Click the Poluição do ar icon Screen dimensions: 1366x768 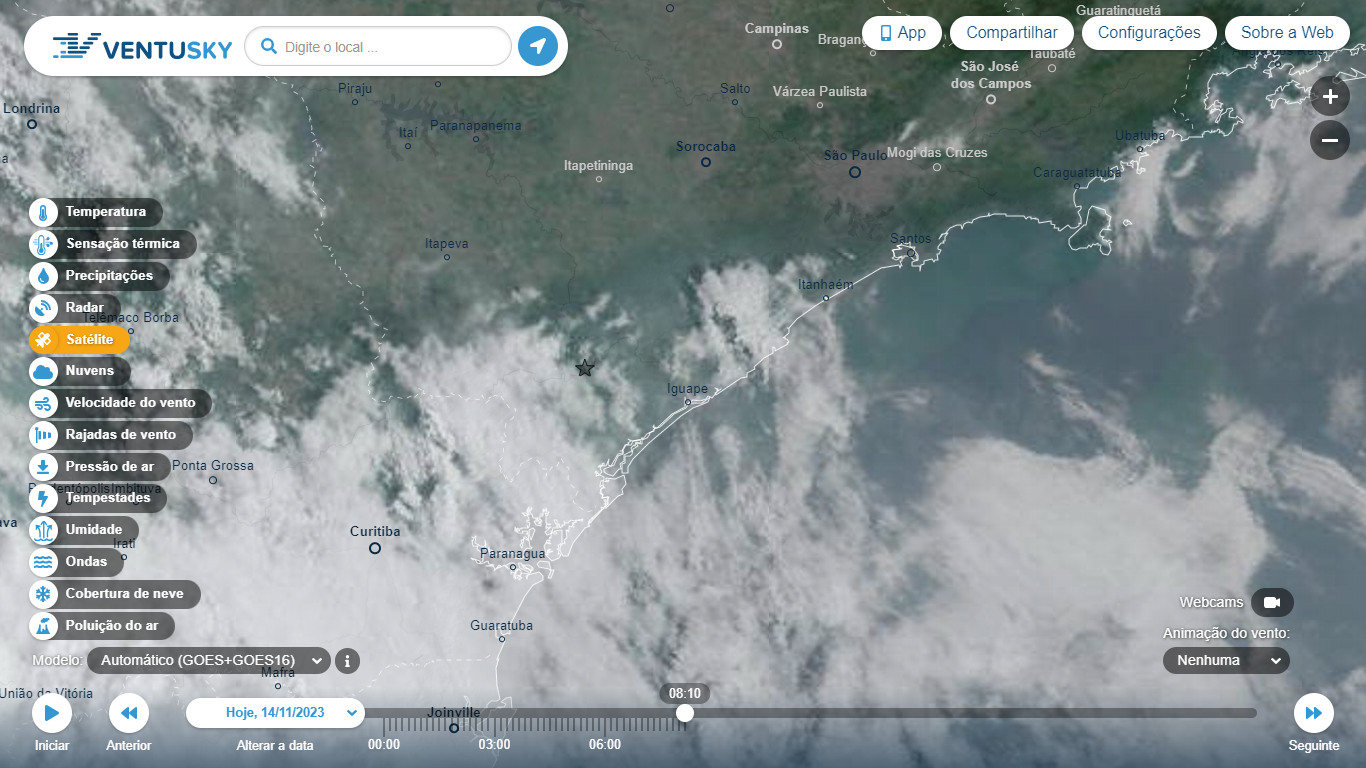(44, 626)
